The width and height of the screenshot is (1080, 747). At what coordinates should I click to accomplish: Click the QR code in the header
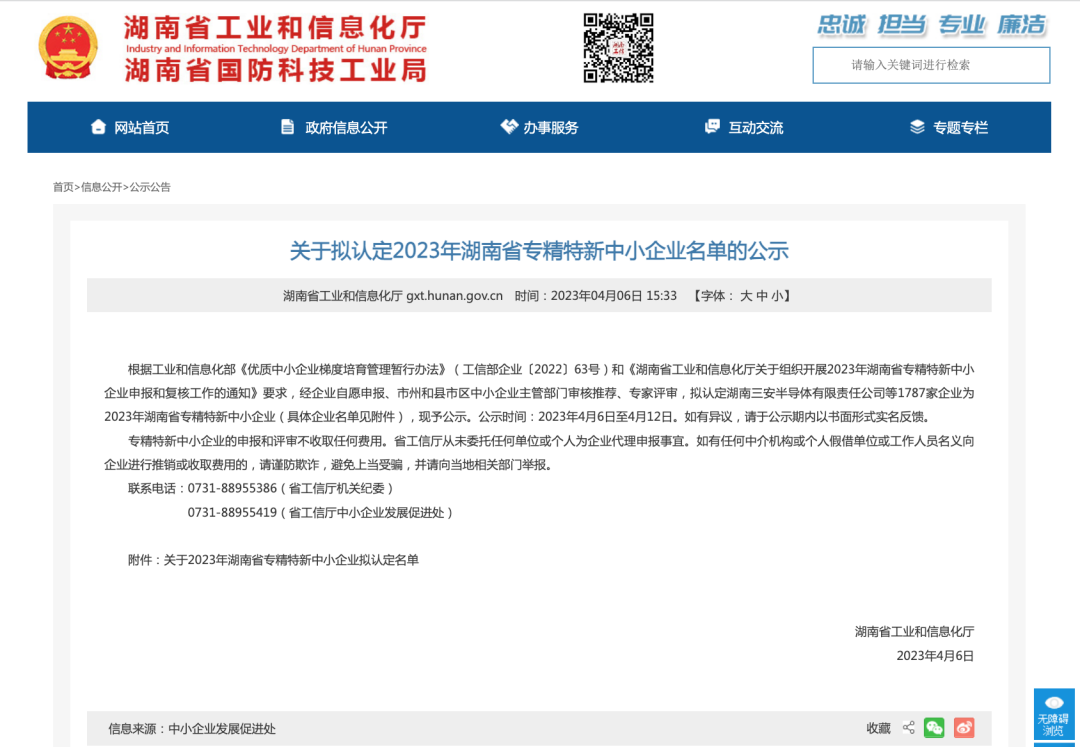(x=620, y=47)
